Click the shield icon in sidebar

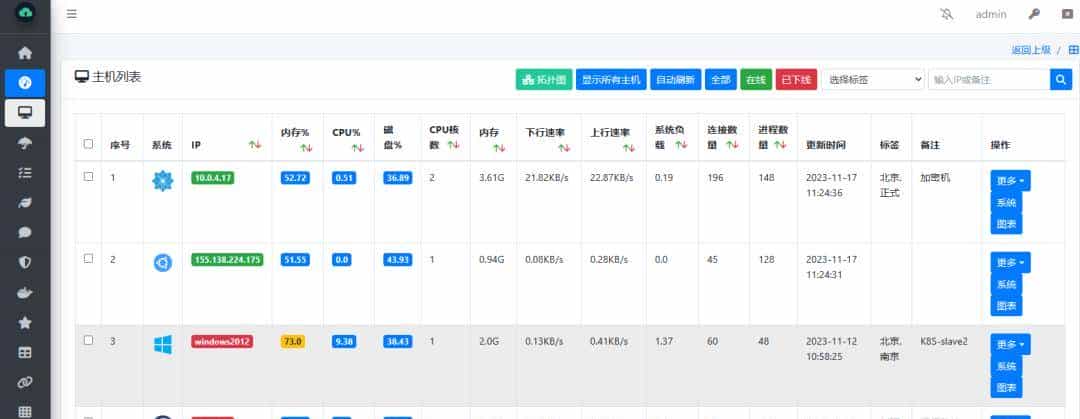tap(25, 262)
